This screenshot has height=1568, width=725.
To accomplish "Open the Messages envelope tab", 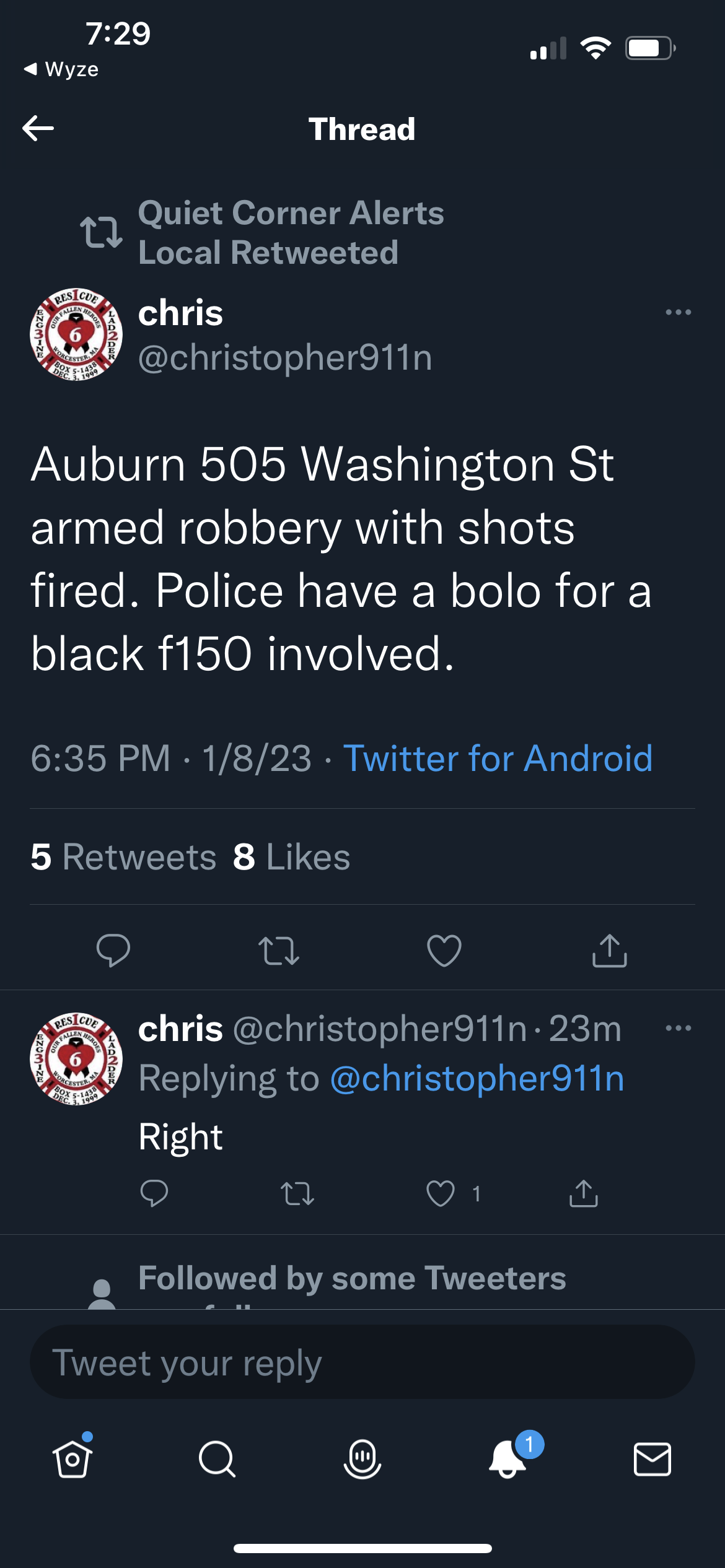I will (652, 1459).
